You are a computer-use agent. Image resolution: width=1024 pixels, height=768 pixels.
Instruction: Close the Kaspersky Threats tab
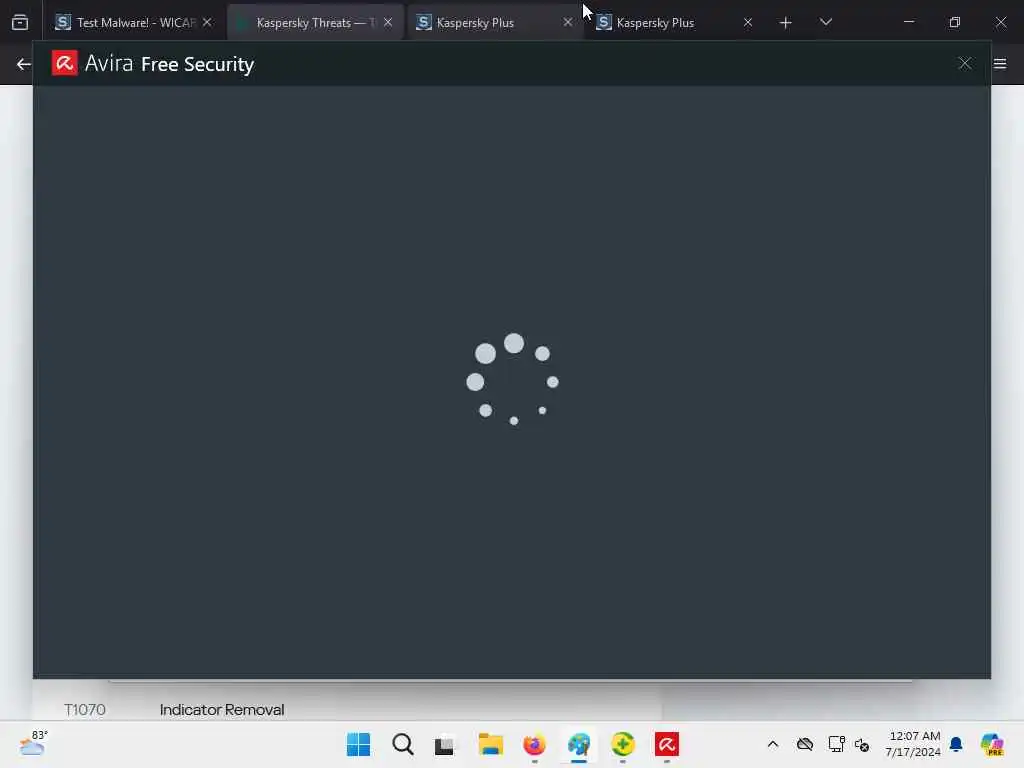(388, 22)
